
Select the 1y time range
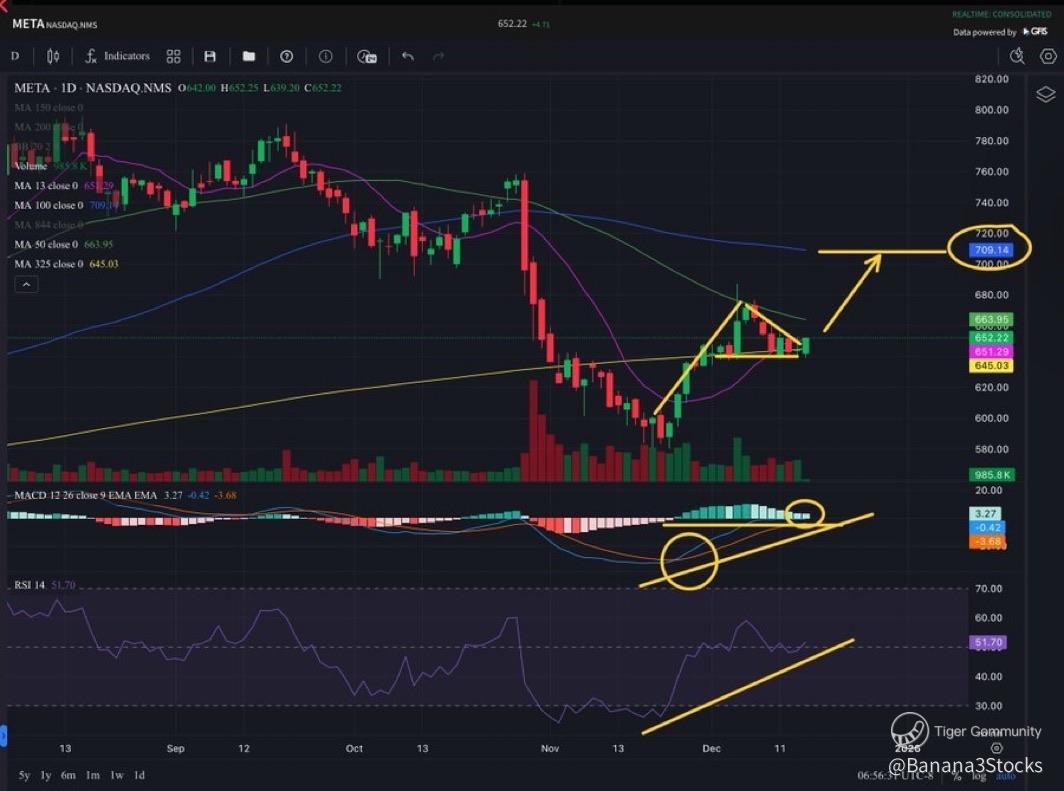coord(45,775)
